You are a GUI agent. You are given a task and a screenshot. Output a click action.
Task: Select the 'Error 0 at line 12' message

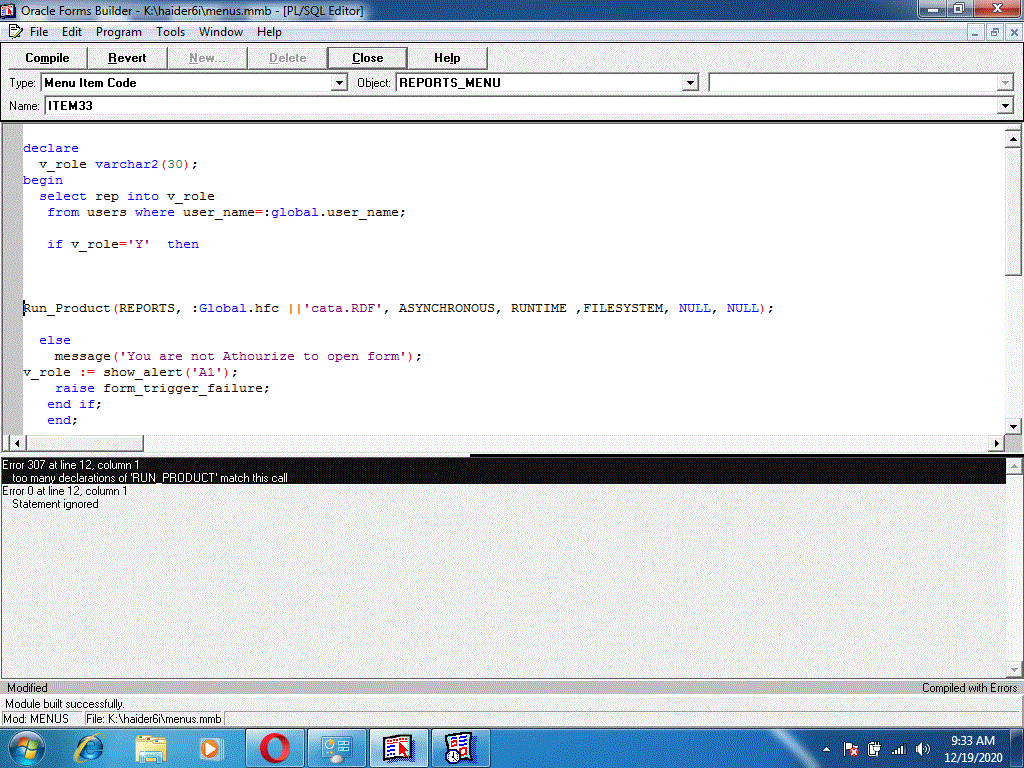click(65, 491)
